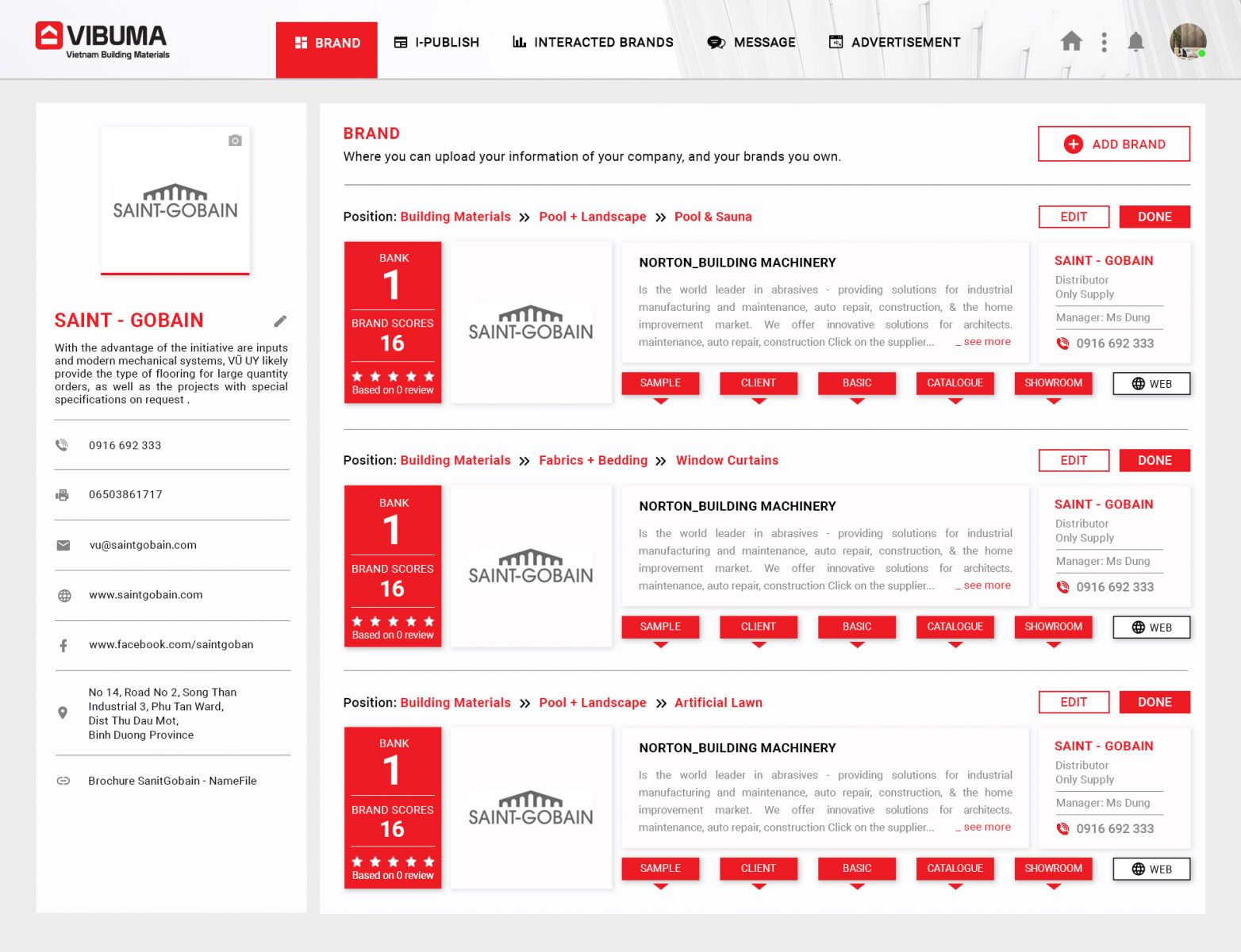Click the ADD BRAND button

[x=1114, y=144]
